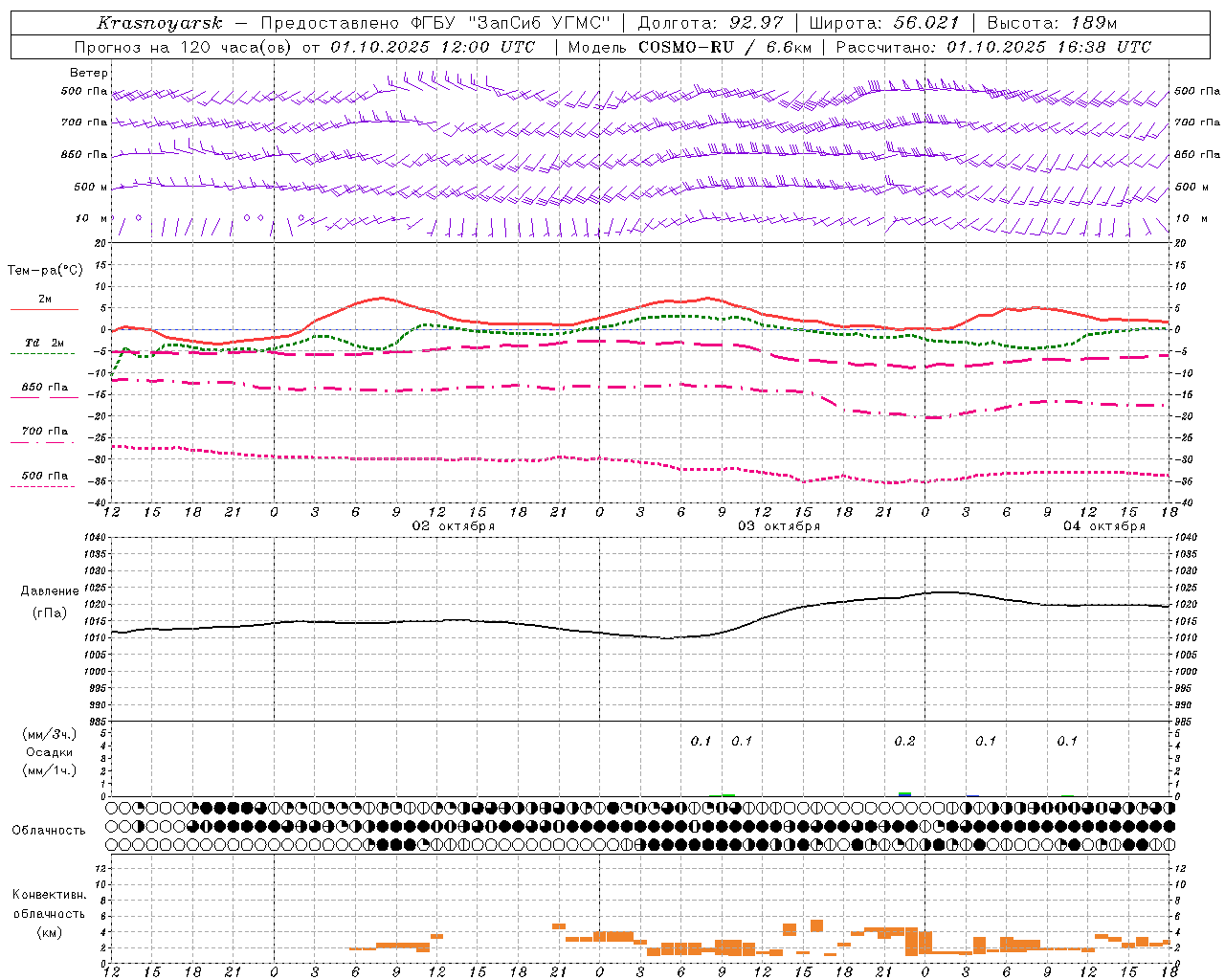Click the 'Тем-ра(°C)' chart label
1225x980 pixels.
pos(45,270)
